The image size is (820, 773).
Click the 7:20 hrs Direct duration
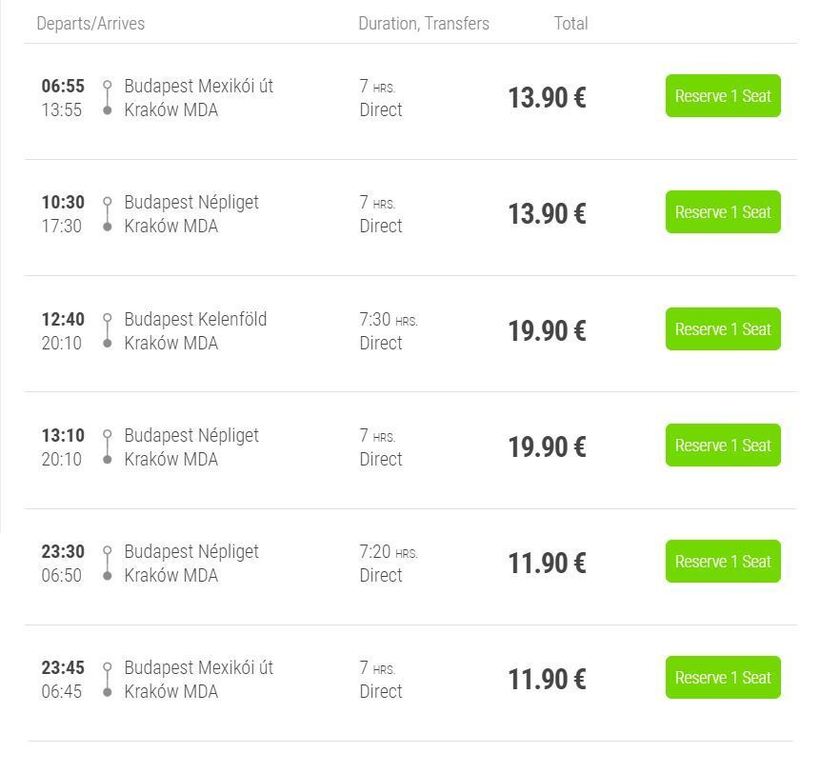pos(388,563)
